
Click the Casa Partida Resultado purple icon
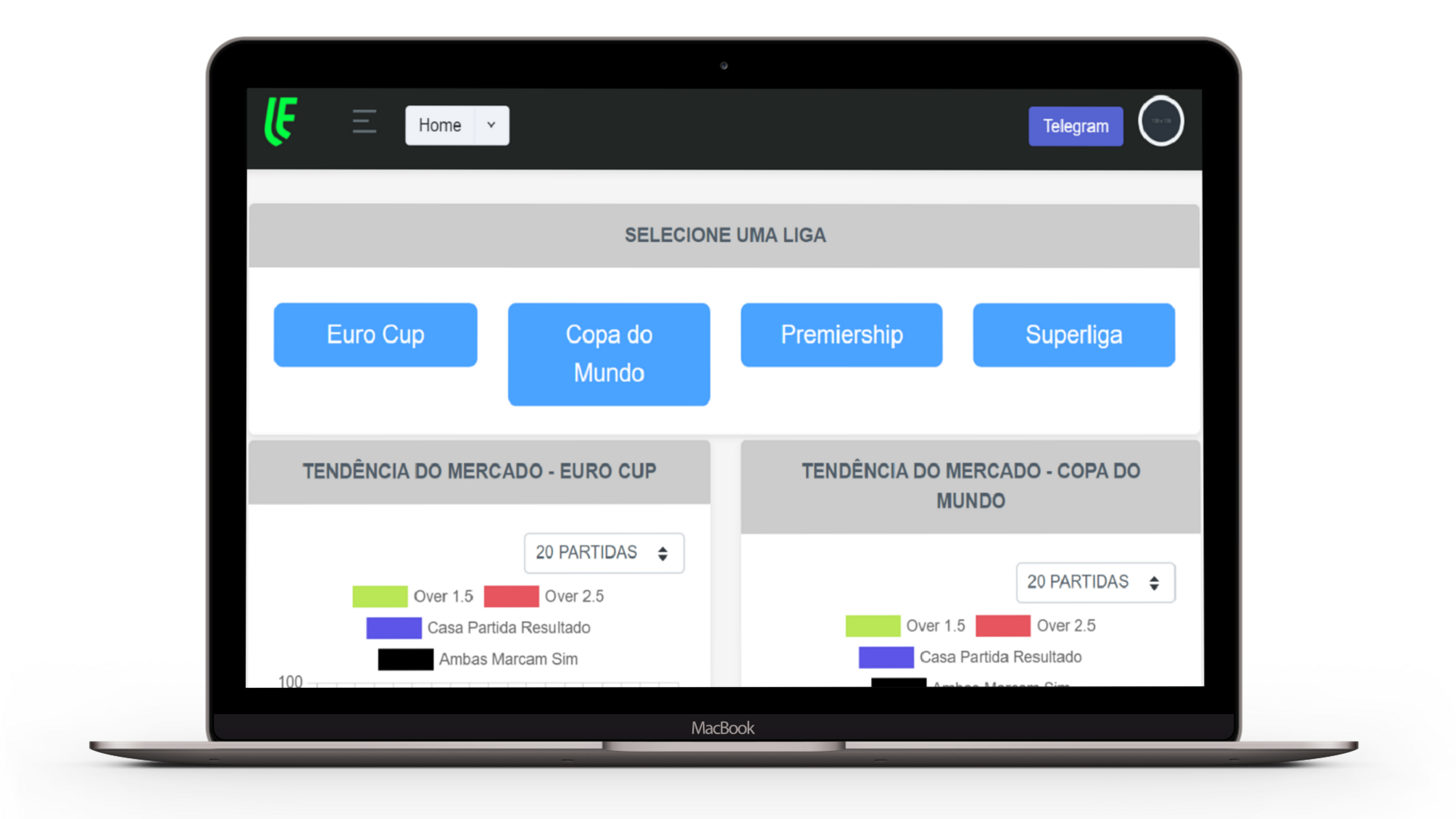point(394,626)
